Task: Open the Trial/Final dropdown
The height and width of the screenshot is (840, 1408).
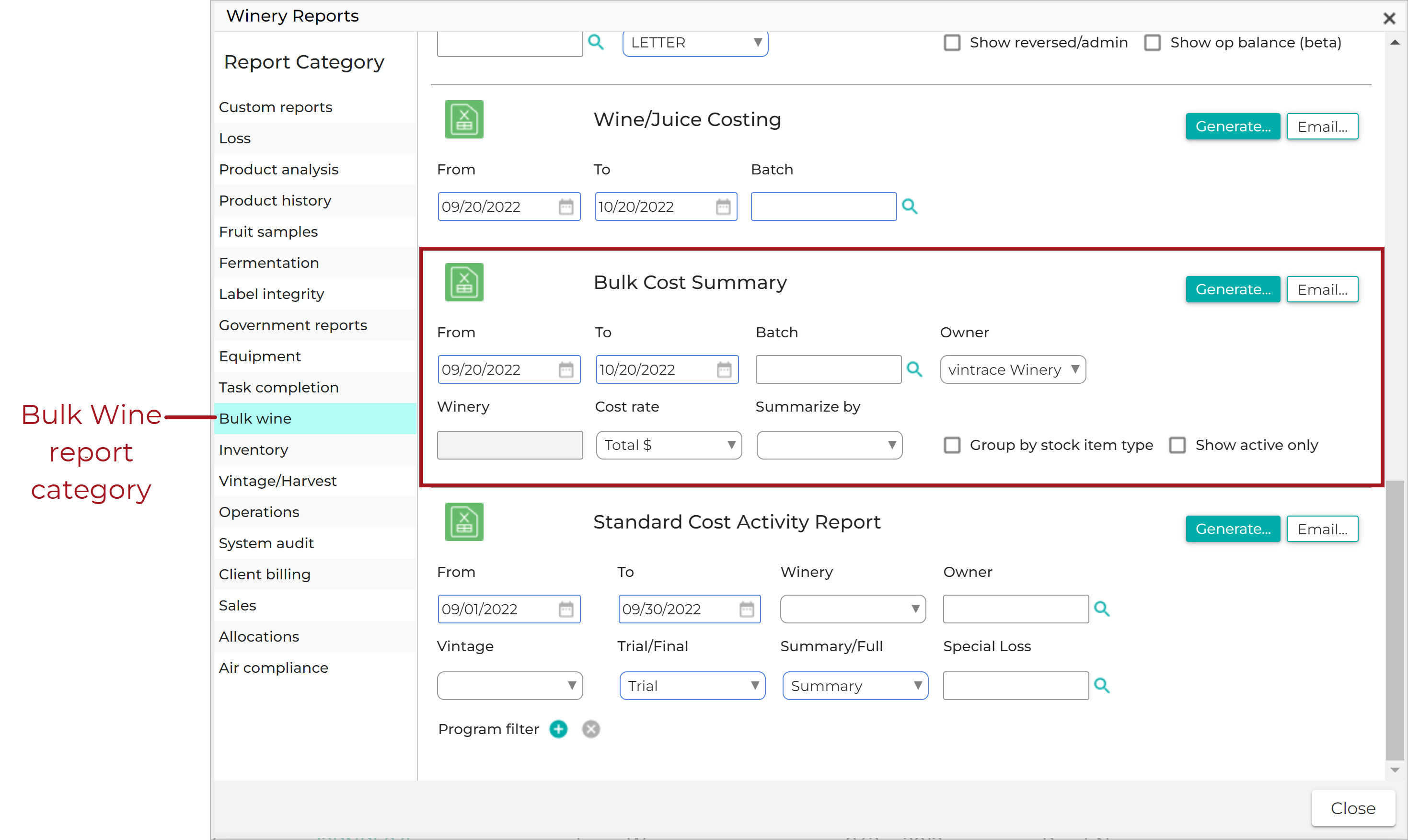Action: 692,686
